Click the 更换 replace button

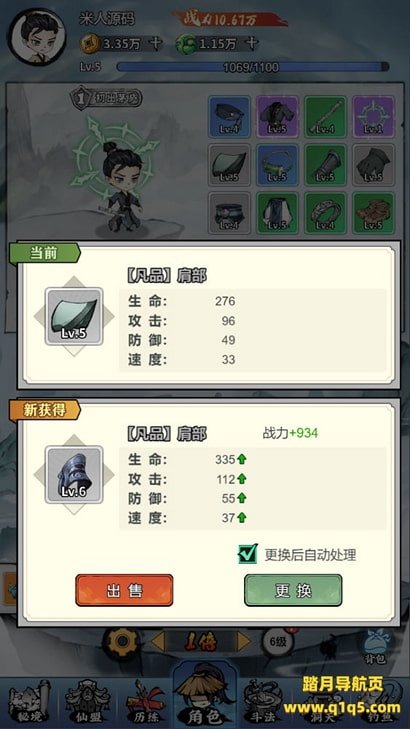(293, 590)
